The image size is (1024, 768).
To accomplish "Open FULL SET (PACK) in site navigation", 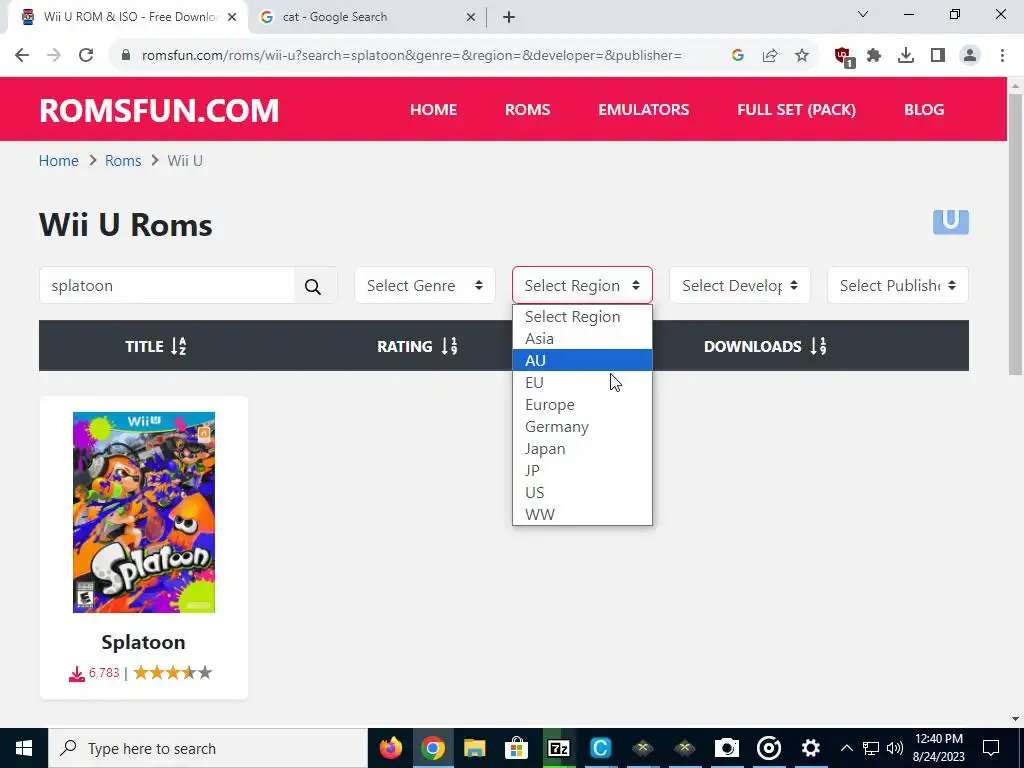I will [x=797, y=110].
